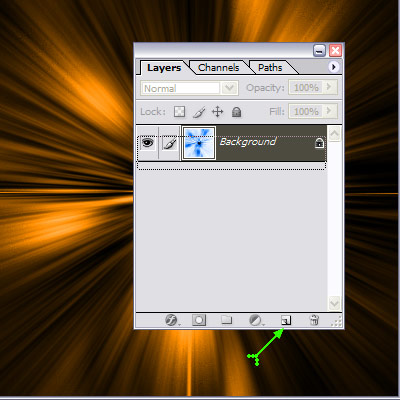Add a layer style via fx icon

tap(172, 320)
